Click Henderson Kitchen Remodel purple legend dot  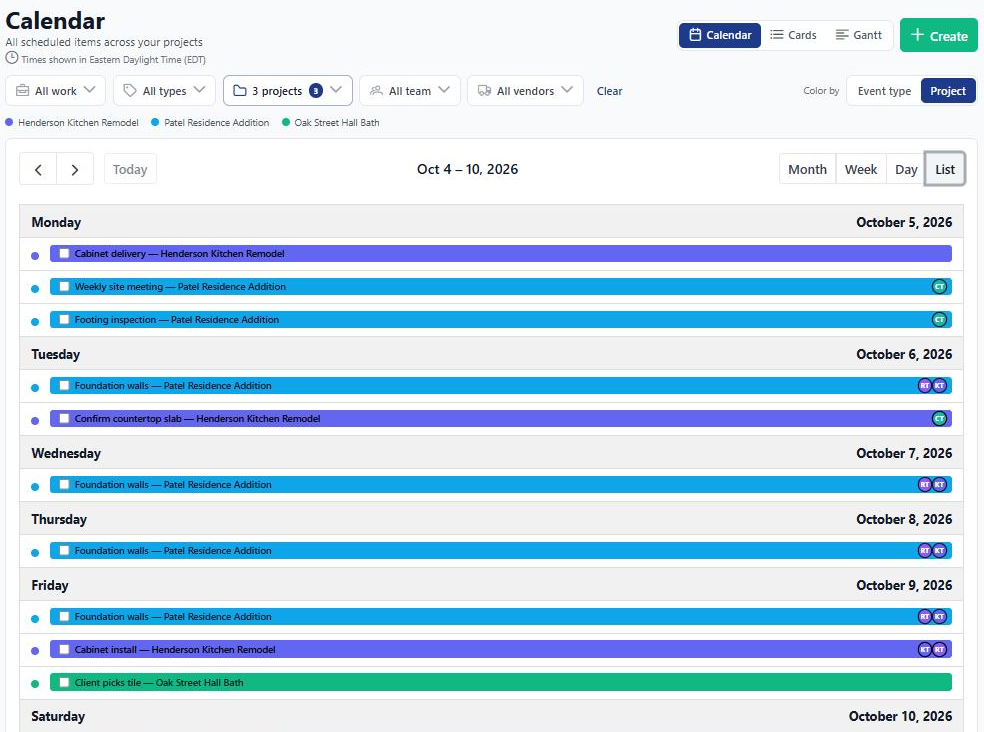(9, 122)
